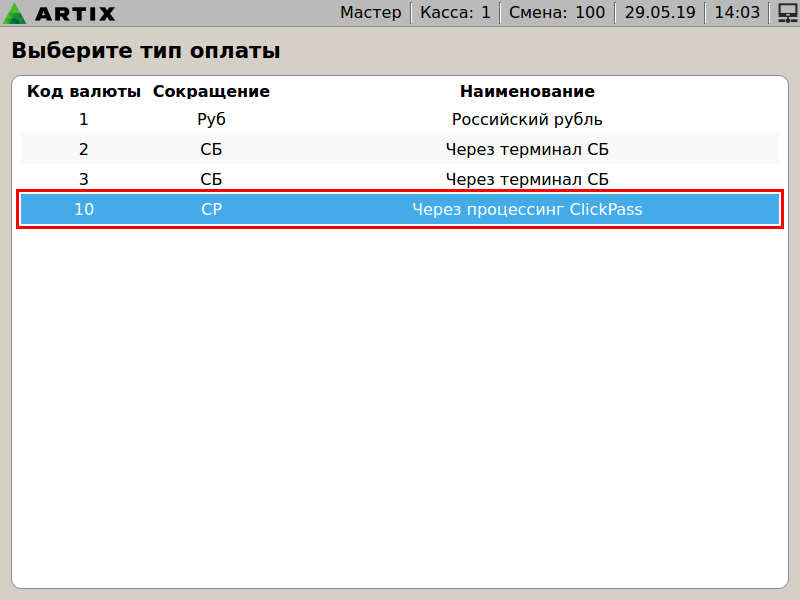Select Через терминал СБ with code 2

[527, 150]
